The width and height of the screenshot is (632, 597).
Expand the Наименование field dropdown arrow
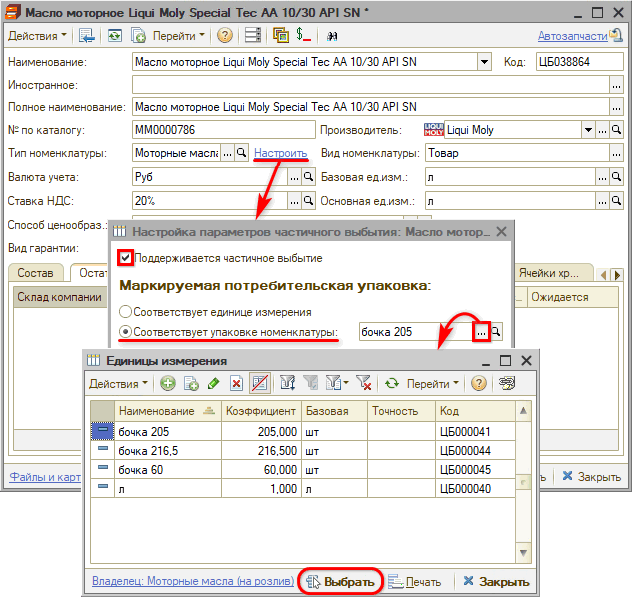[485, 62]
